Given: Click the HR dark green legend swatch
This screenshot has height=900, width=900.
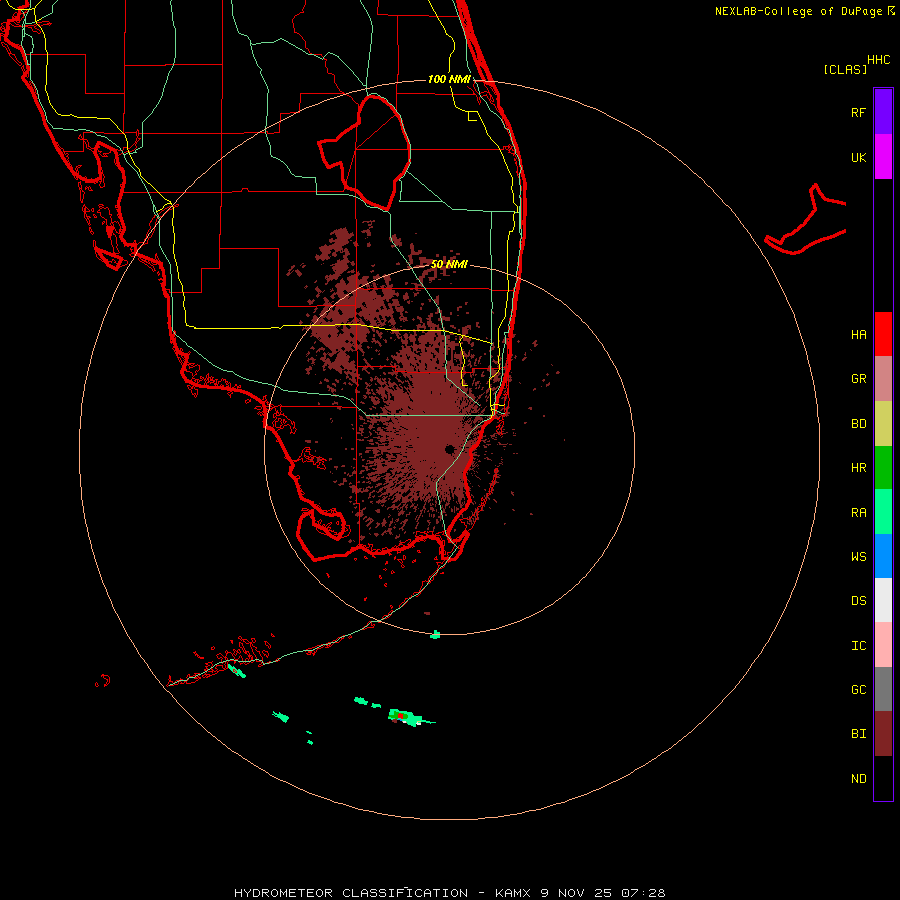Looking at the screenshot, I should (x=883, y=468).
